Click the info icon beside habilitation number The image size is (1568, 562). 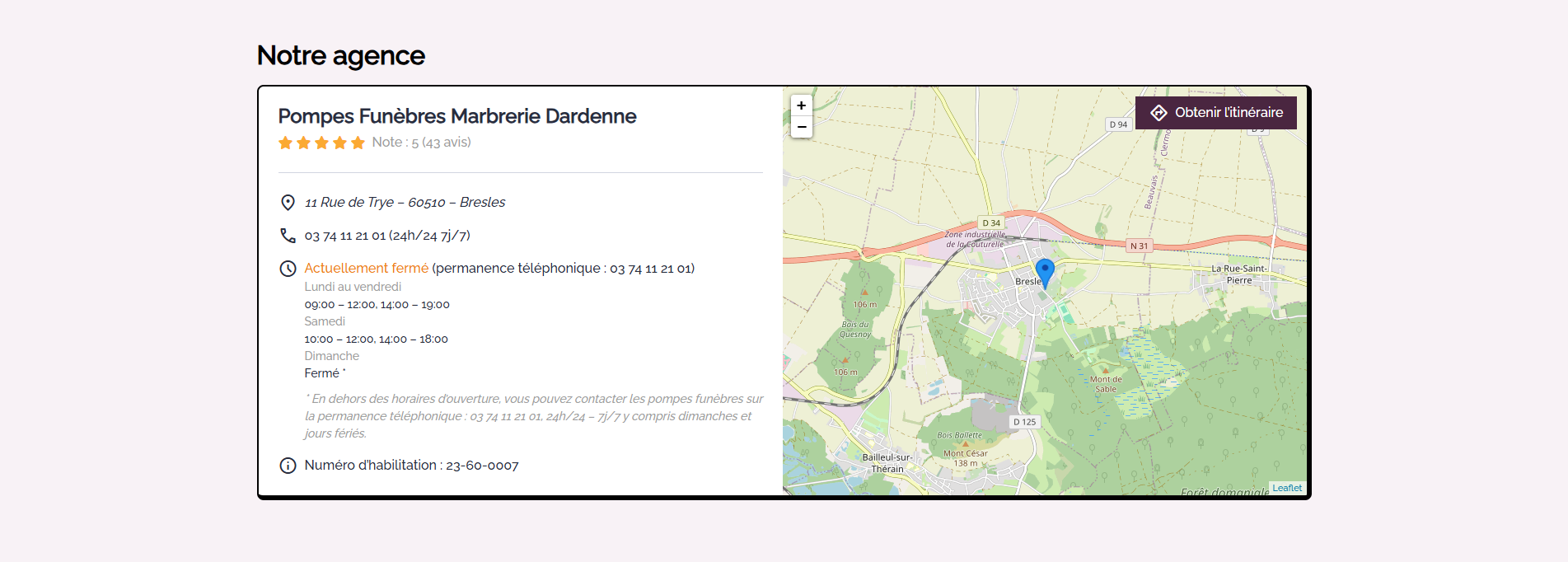[x=288, y=466]
